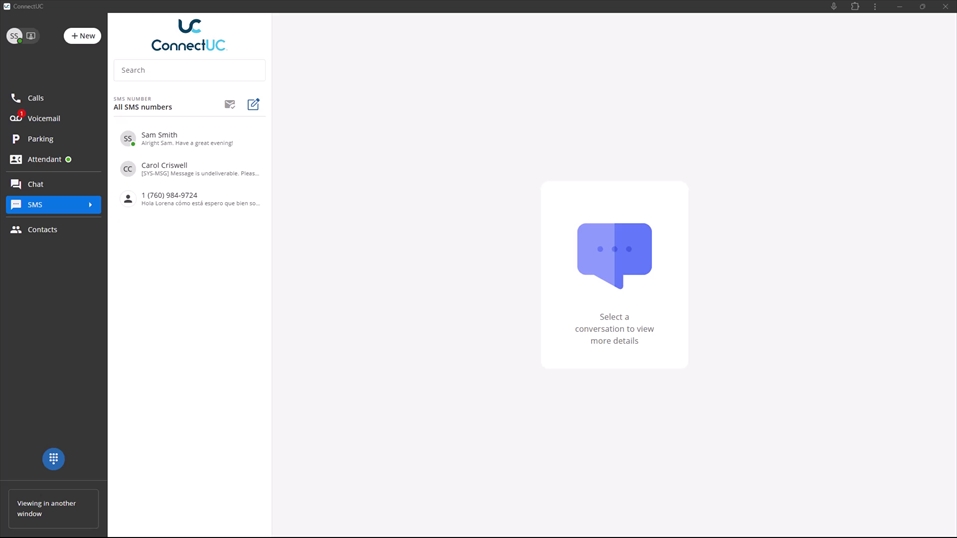Image resolution: width=957 pixels, height=538 pixels.
Task: Click the mark all messages read icon
Action: (x=230, y=104)
